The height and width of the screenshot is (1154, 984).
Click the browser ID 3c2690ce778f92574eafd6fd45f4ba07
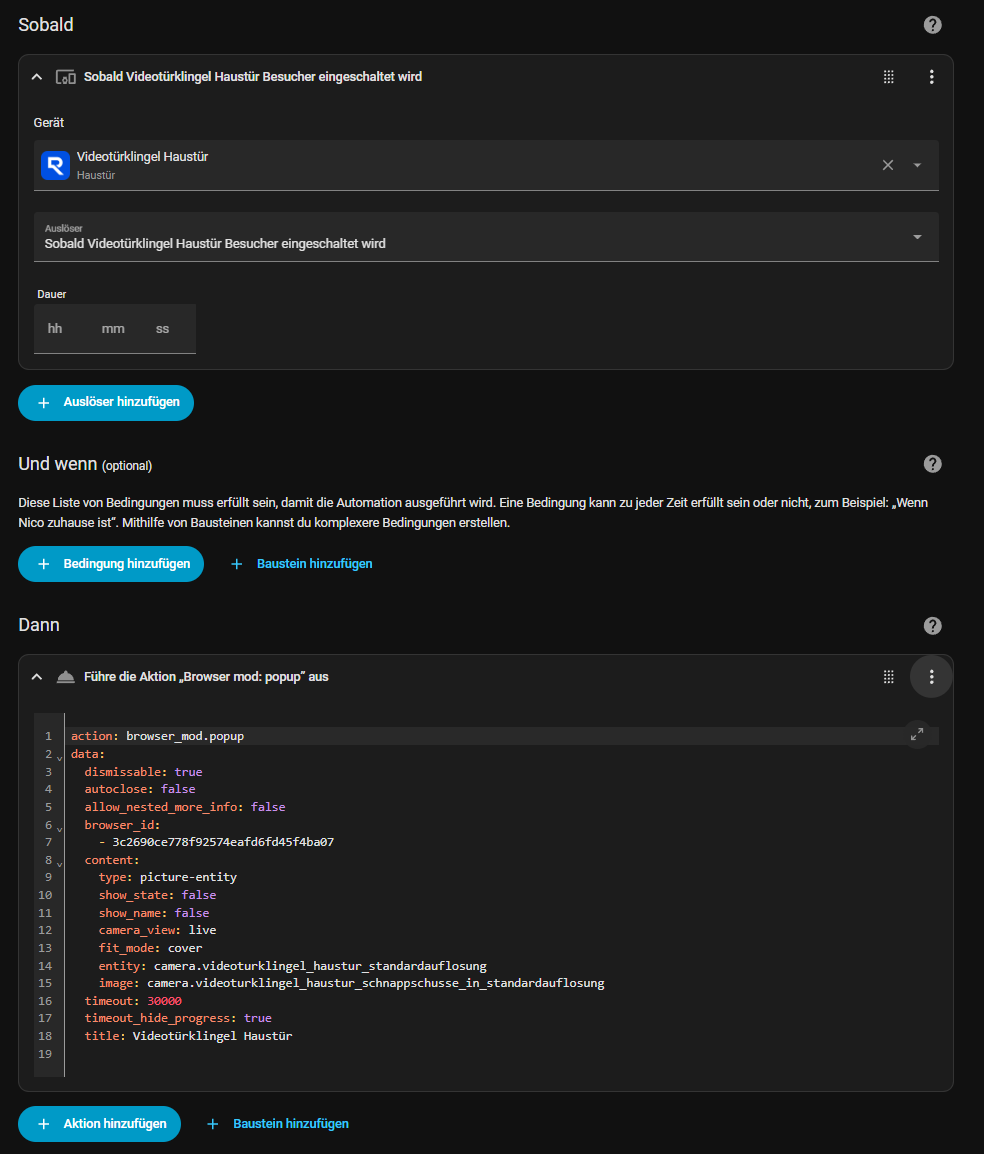coord(223,842)
